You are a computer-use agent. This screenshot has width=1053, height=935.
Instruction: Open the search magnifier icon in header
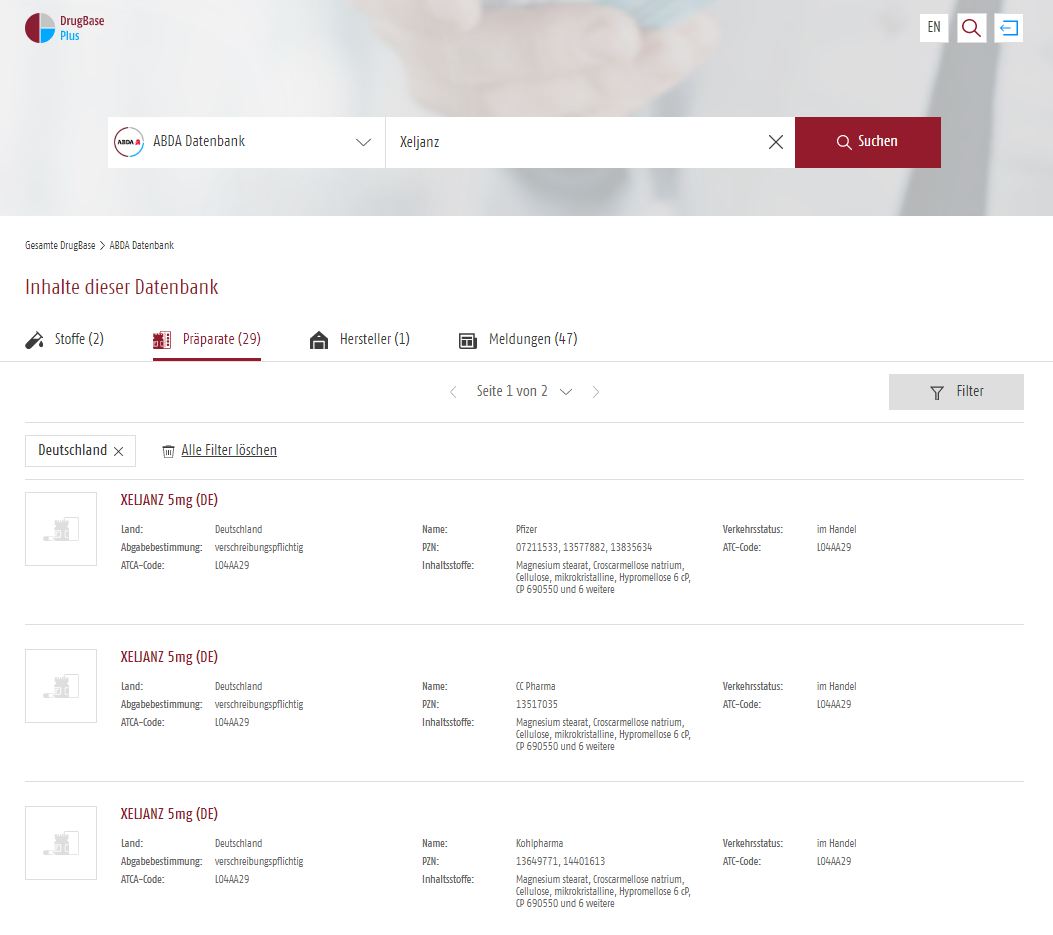tap(971, 28)
